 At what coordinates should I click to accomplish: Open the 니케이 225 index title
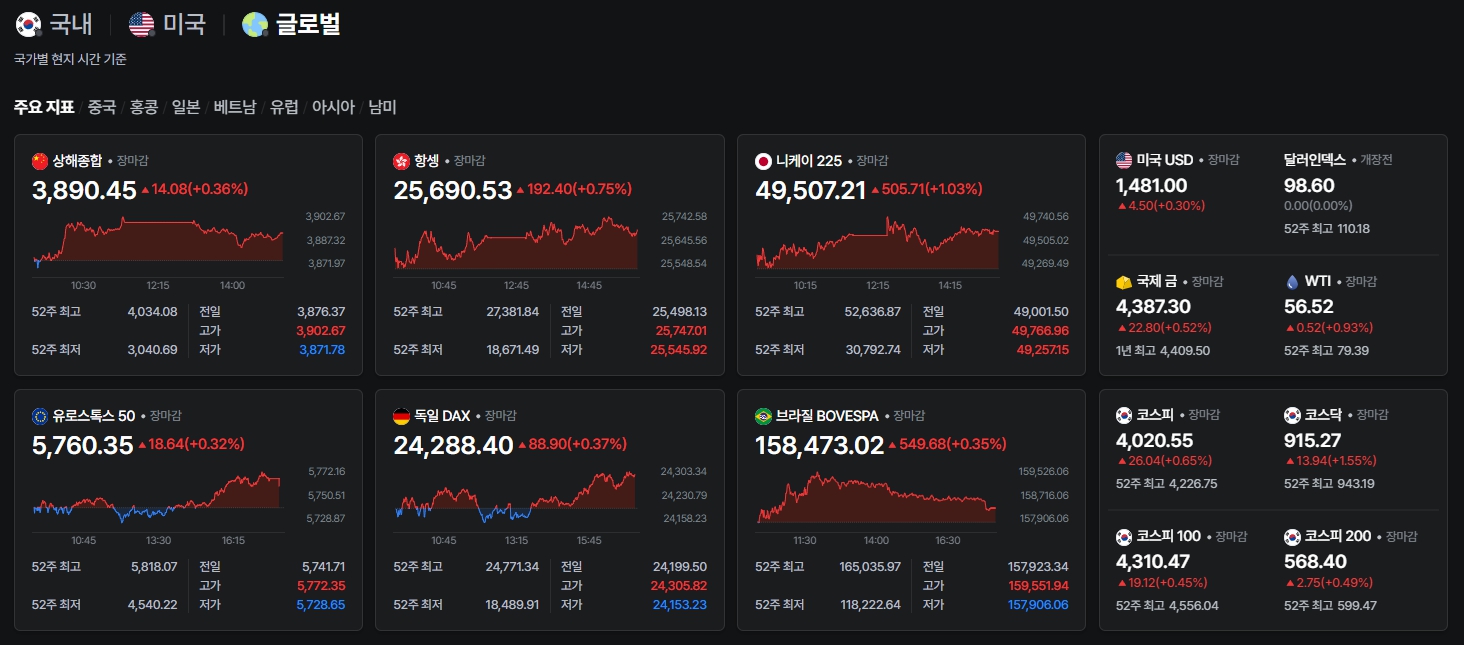tap(809, 161)
